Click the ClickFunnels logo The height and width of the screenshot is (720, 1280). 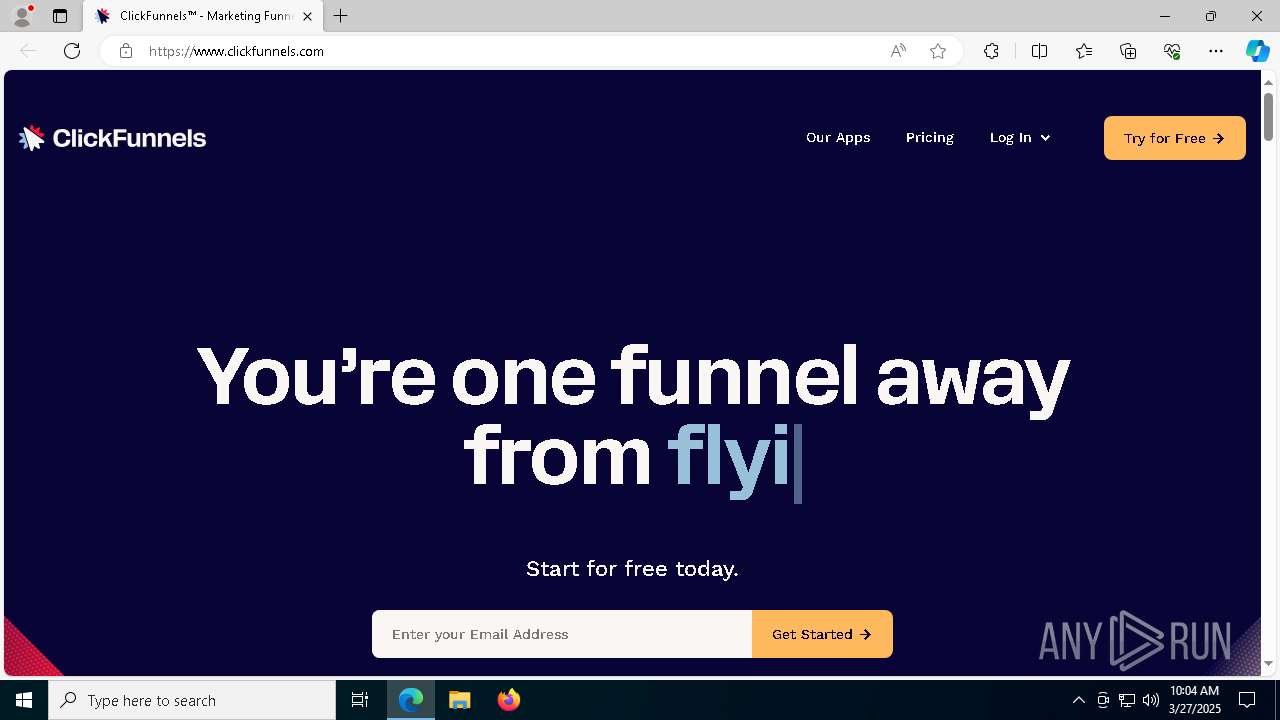pos(112,138)
